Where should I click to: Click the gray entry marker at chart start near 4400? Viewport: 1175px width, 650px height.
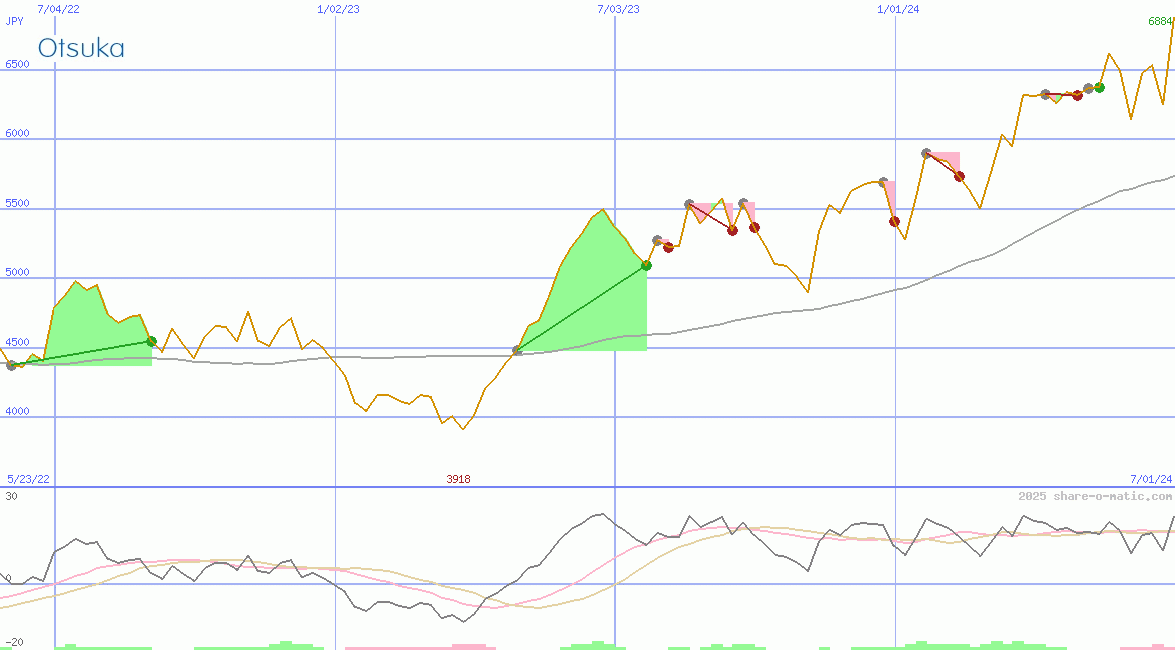11,365
